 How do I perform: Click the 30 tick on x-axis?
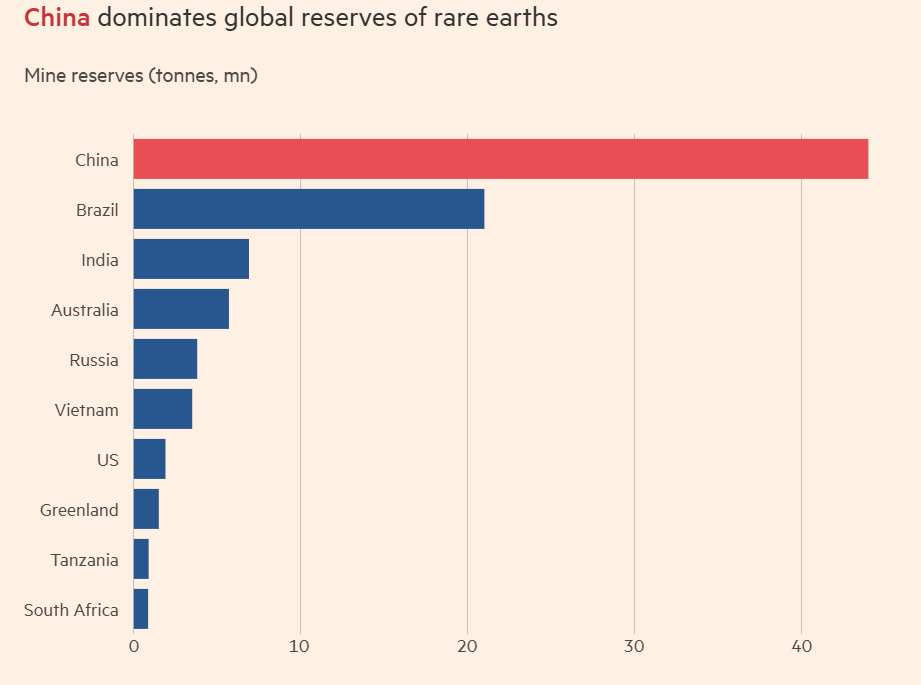(x=634, y=646)
